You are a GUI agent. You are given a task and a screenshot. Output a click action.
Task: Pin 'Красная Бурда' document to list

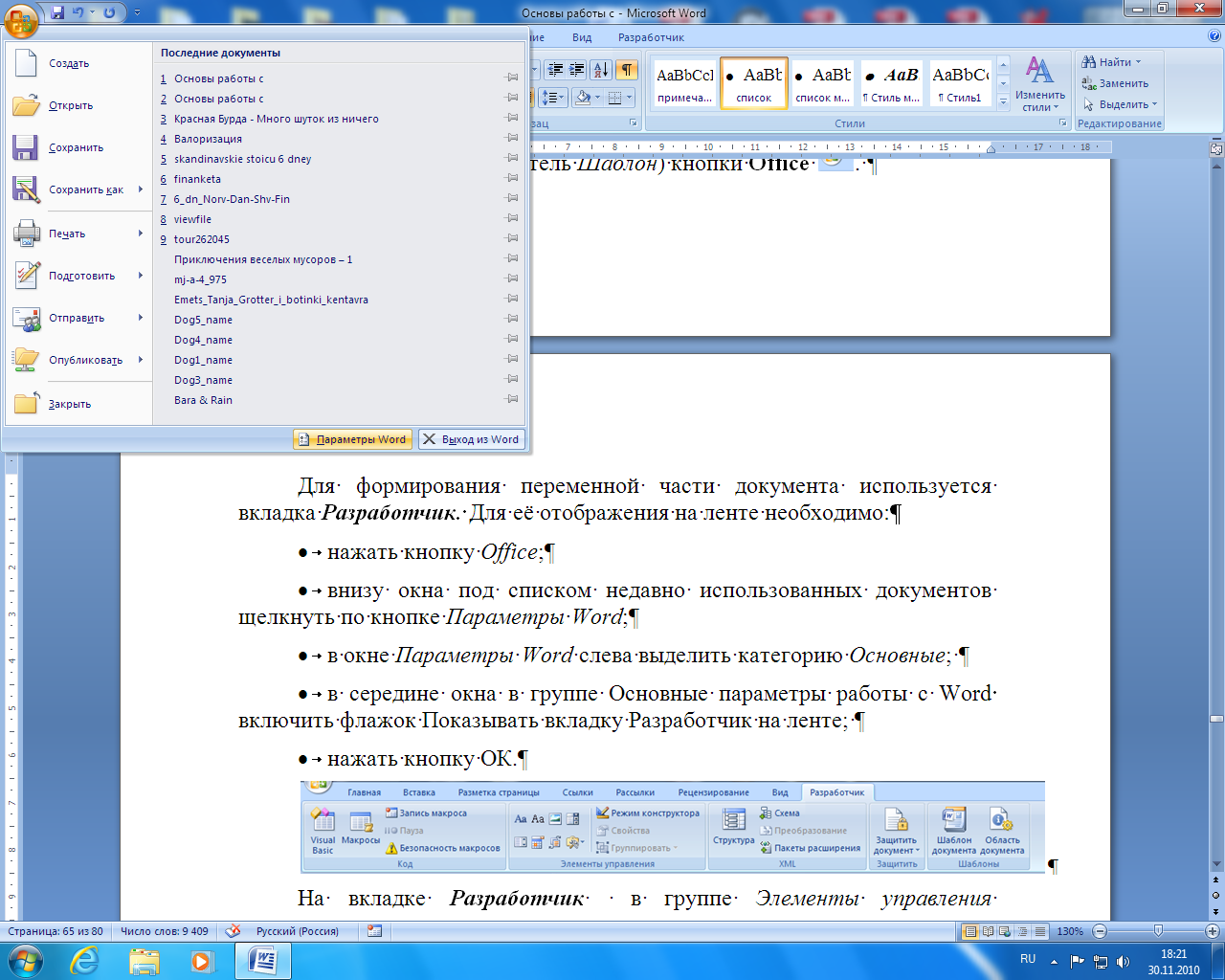pos(512,118)
